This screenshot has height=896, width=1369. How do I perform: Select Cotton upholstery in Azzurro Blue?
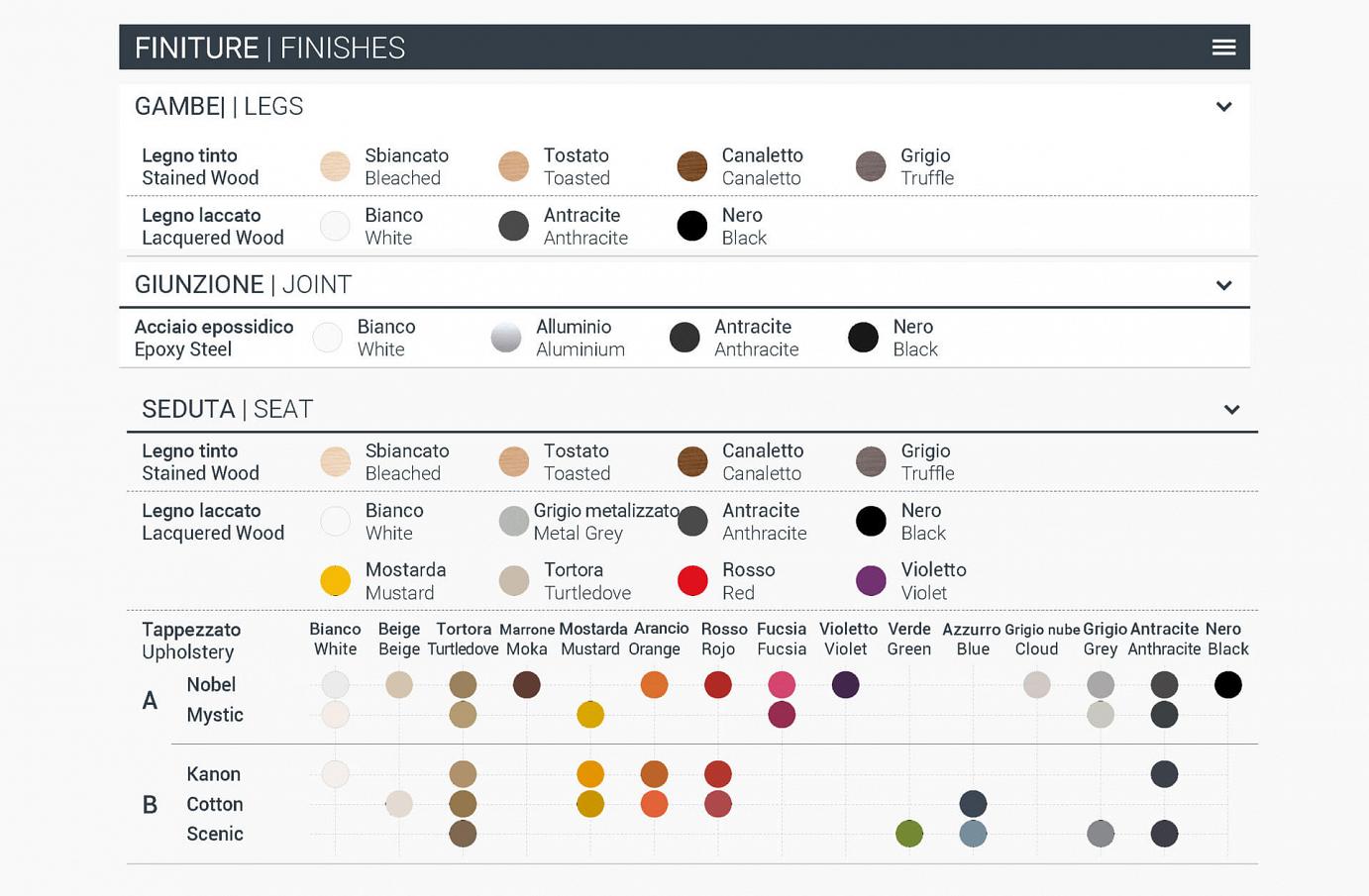click(973, 804)
